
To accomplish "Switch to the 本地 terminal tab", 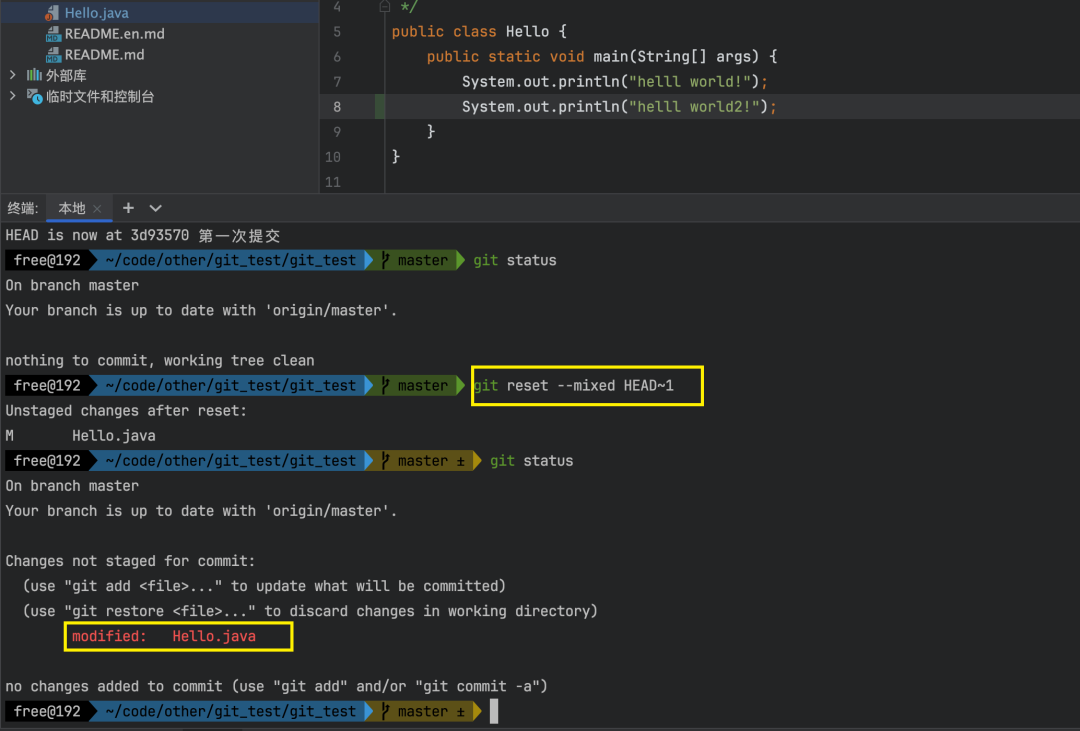I will (72, 208).
